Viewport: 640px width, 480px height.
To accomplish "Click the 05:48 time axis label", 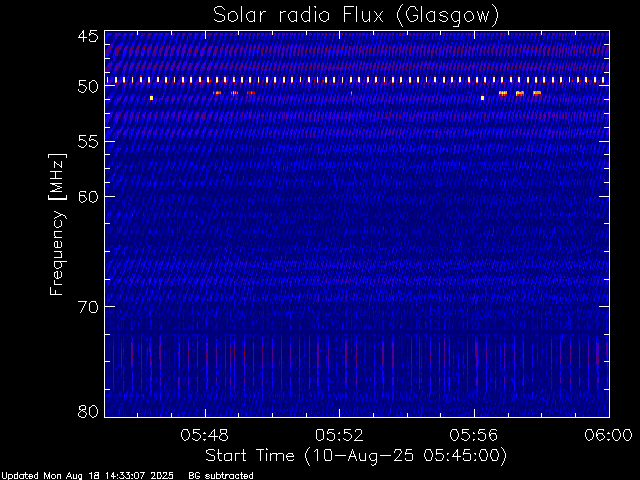I will click(204, 435).
